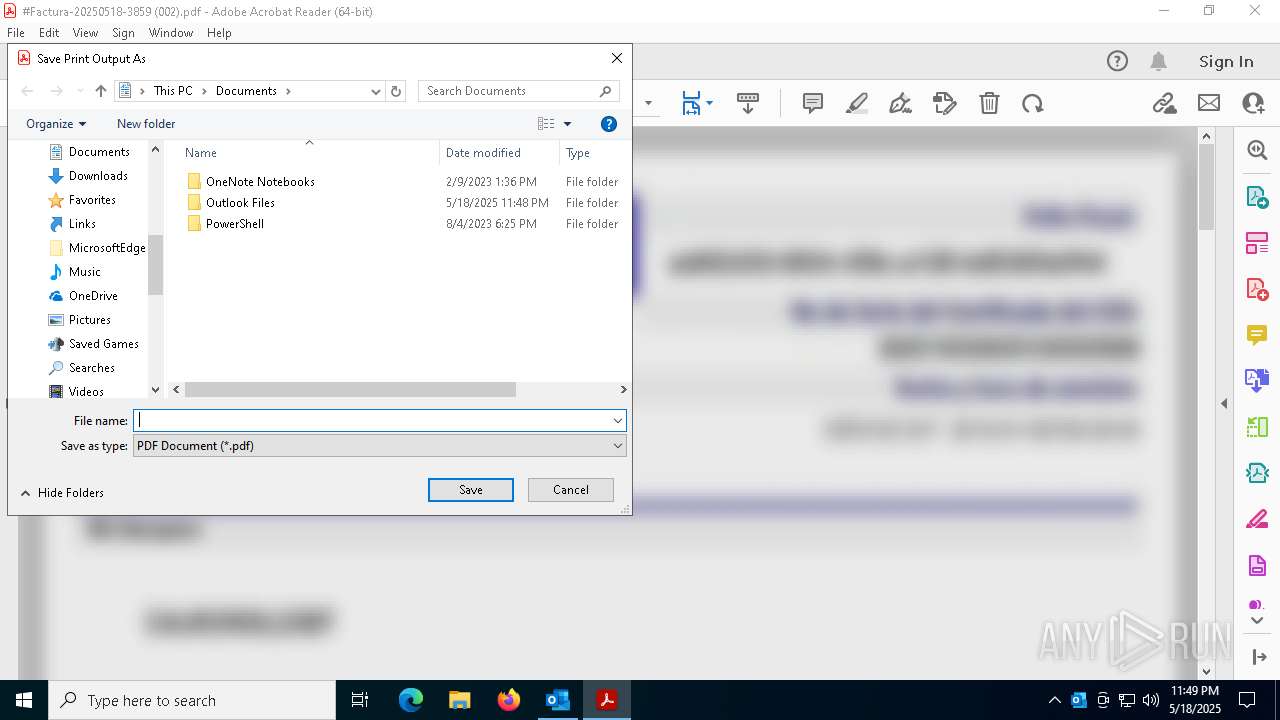Open the Sign menu
This screenshot has height=720, width=1280.
pyautogui.click(x=124, y=33)
